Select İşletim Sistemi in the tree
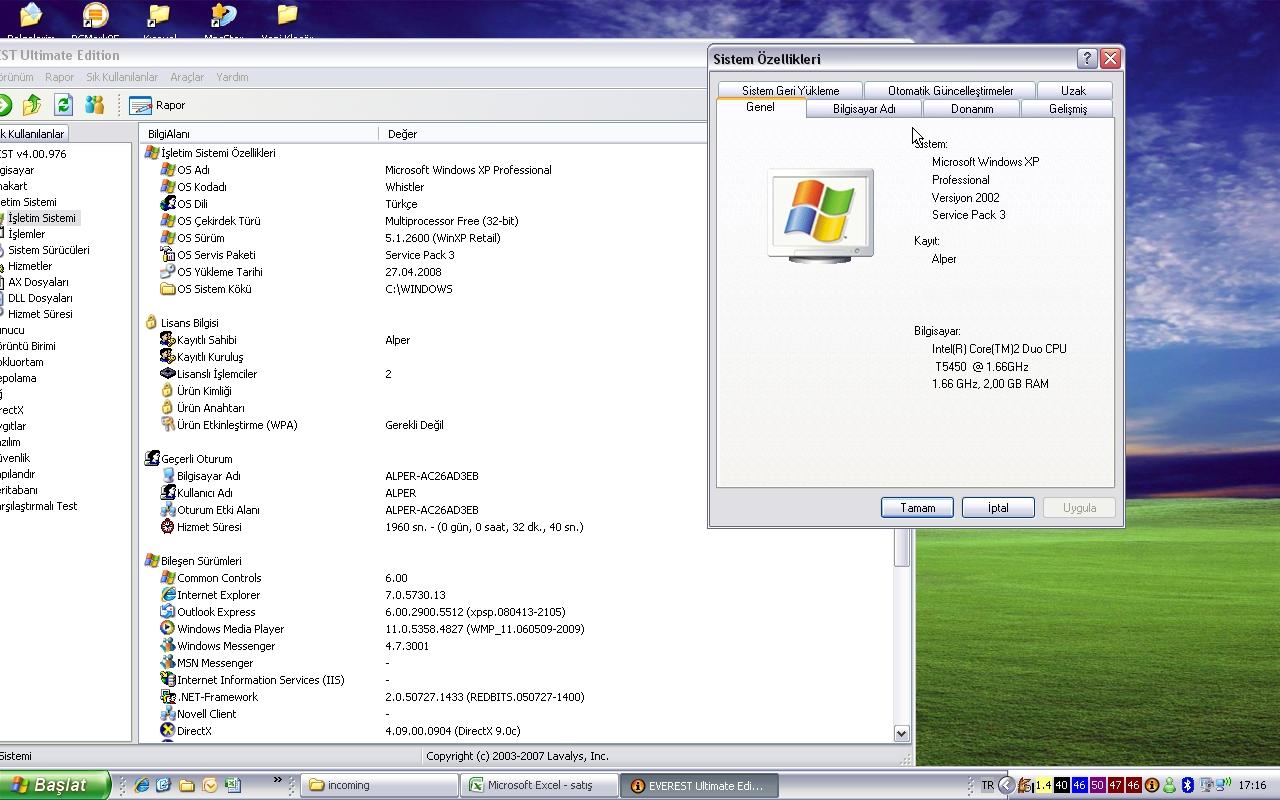1280x800 pixels. coord(41,218)
